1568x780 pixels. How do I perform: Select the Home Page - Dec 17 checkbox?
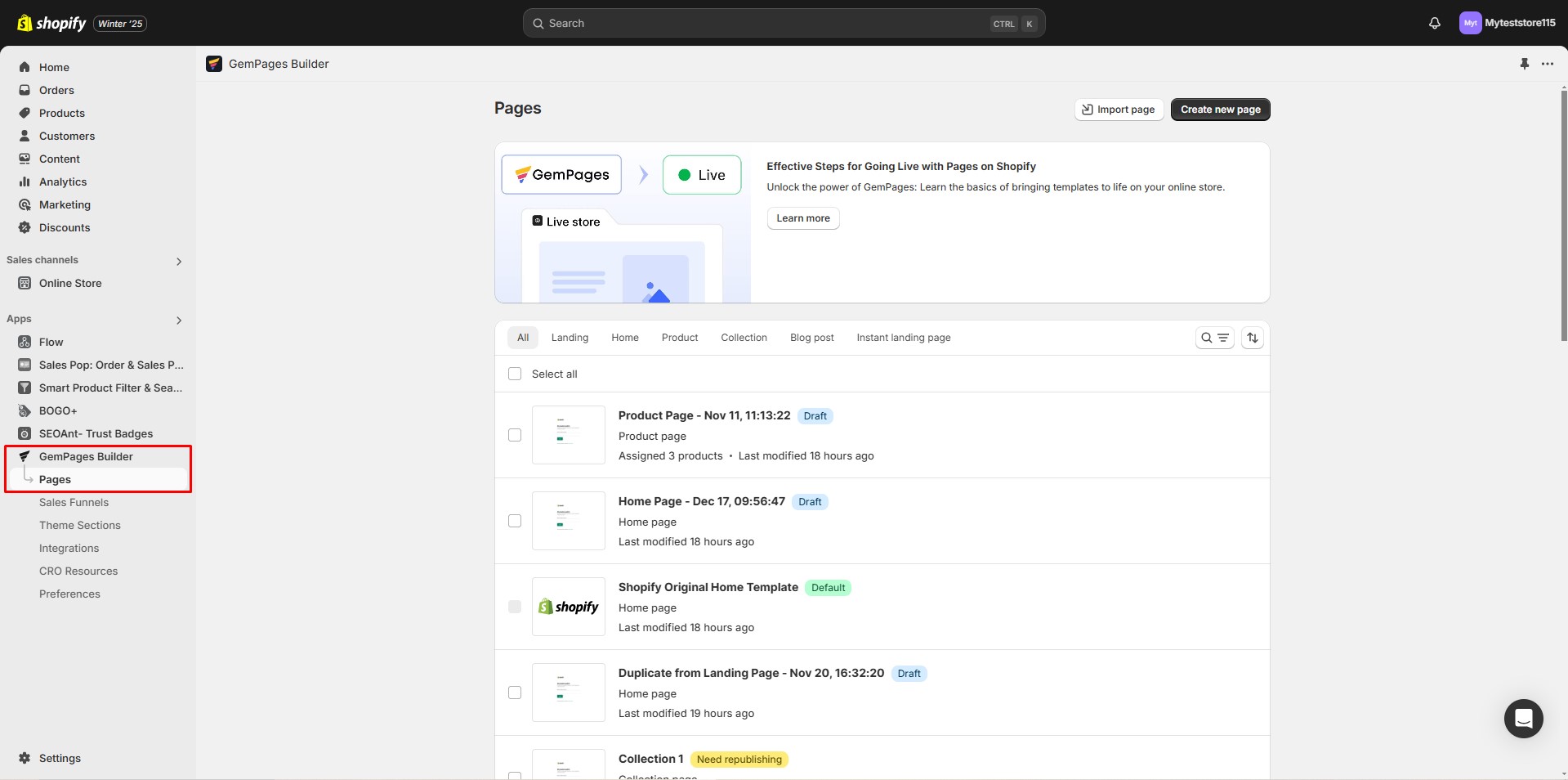[x=515, y=521]
